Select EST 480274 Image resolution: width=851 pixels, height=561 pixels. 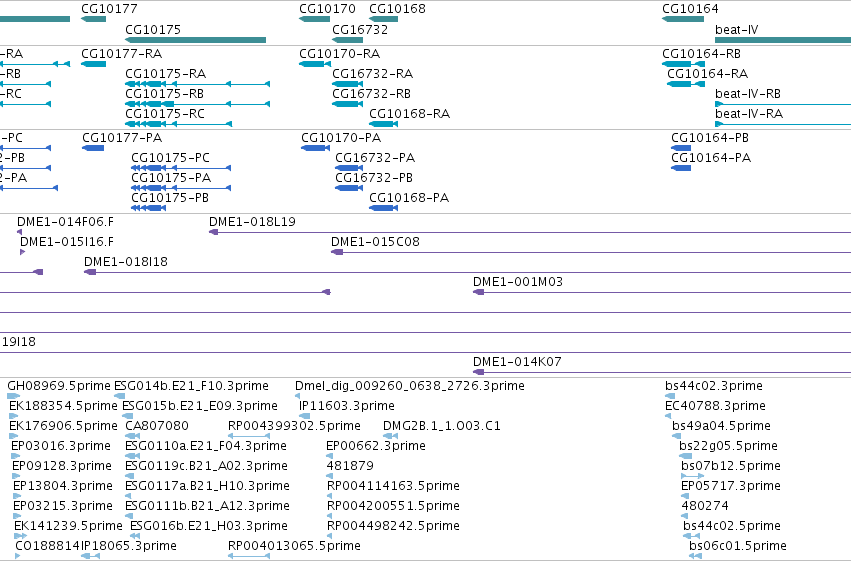point(684,517)
